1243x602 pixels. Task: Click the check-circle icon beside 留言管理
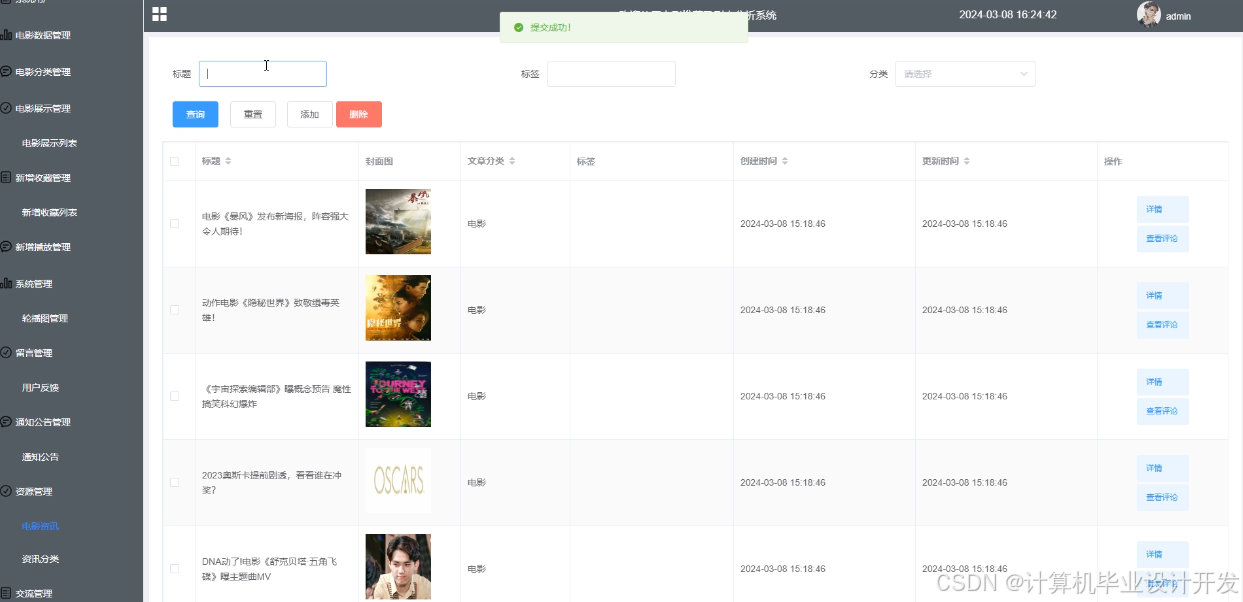pos(6,353)
